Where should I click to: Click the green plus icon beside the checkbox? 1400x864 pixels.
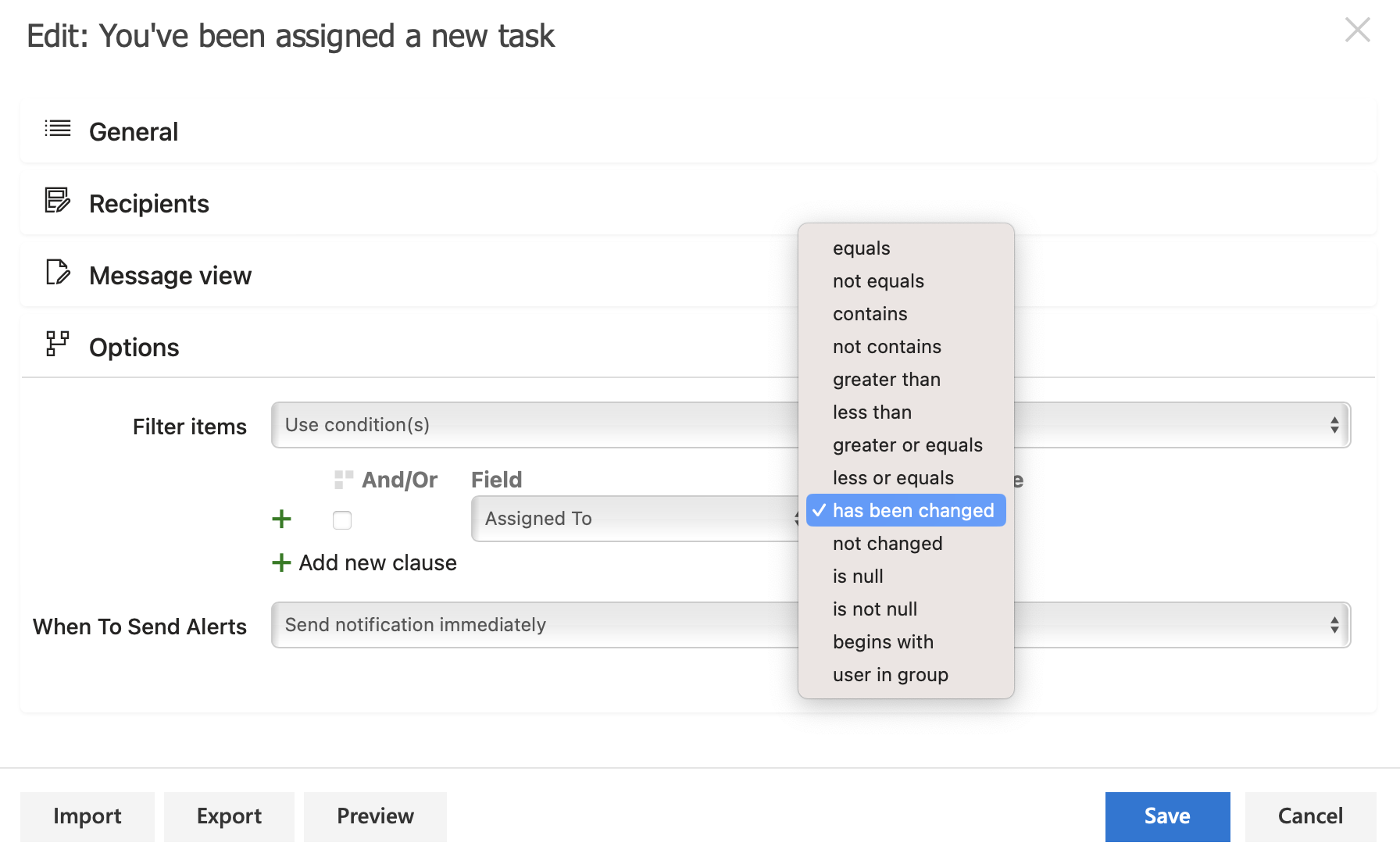tap(281, 518)
